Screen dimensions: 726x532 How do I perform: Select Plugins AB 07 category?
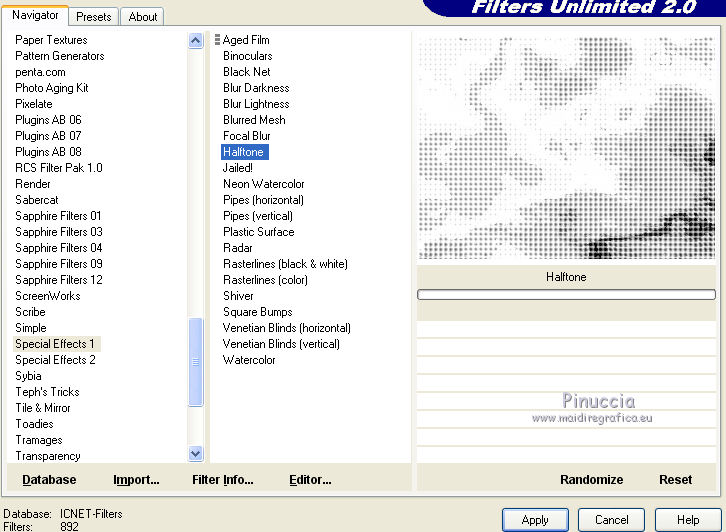(x=48, y=136)
